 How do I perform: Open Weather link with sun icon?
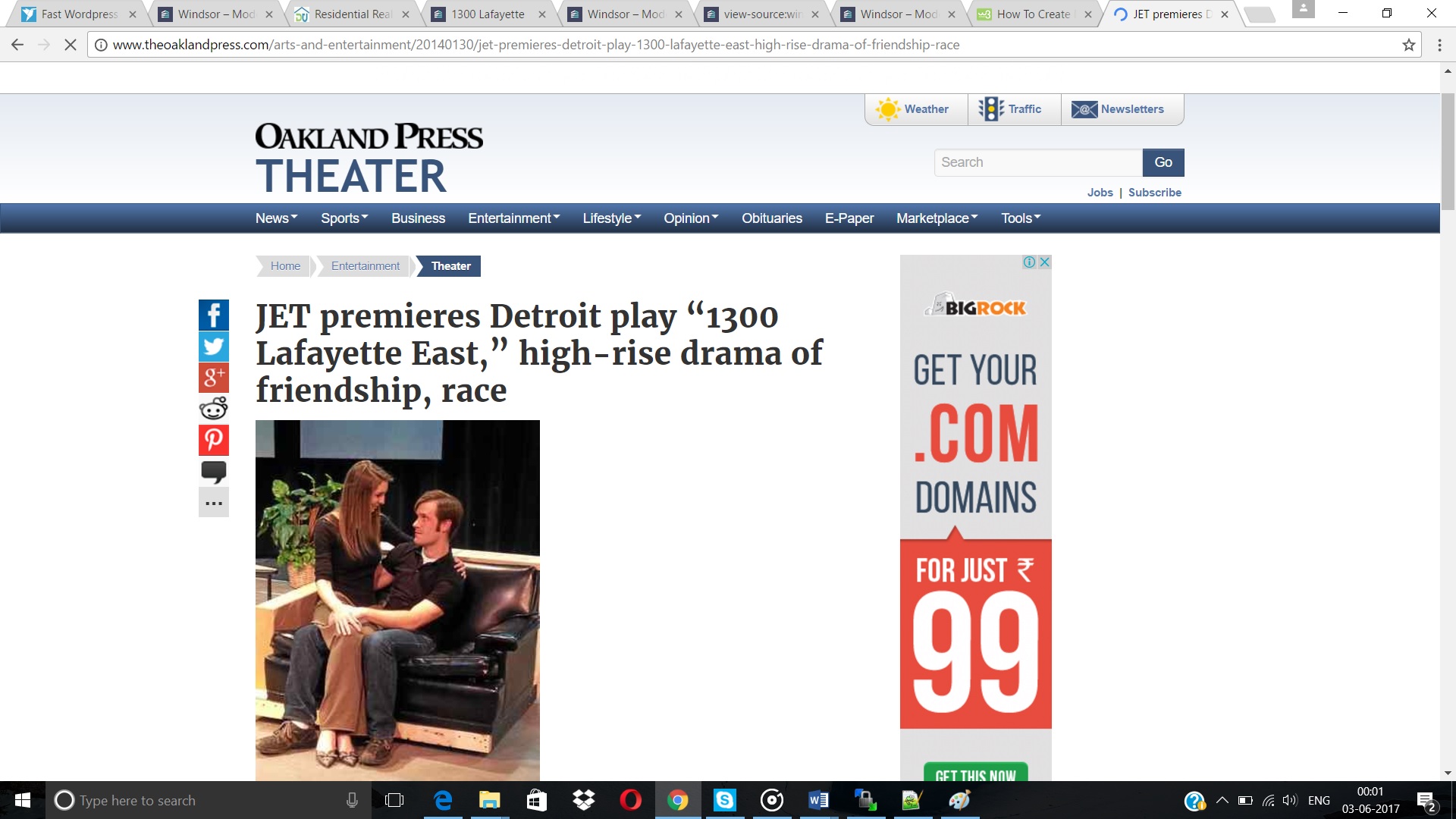coord(915,109)
